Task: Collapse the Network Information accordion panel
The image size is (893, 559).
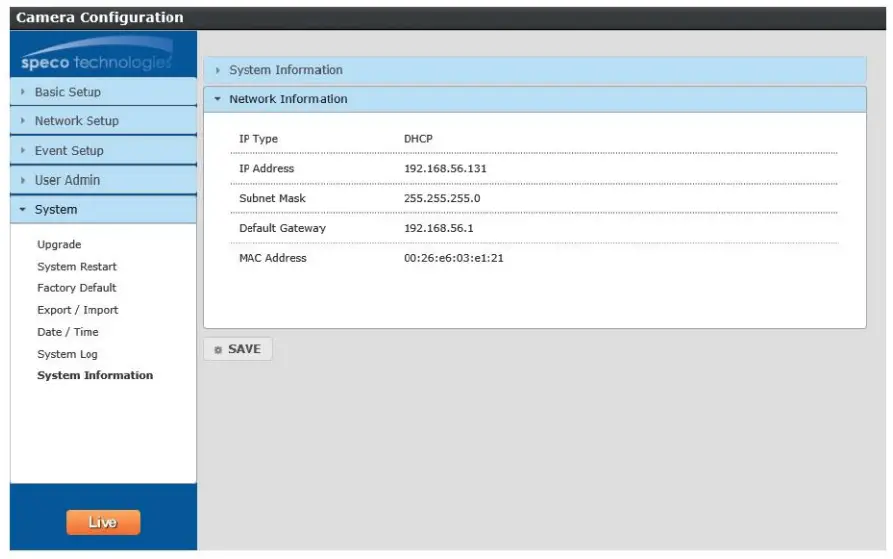Action: (535, 99)
